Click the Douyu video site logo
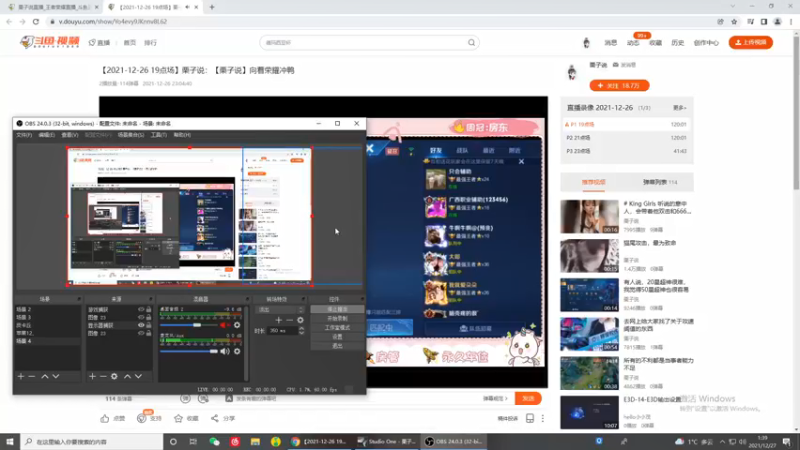The width and height of the screenshot is (800, 450). 50,42
